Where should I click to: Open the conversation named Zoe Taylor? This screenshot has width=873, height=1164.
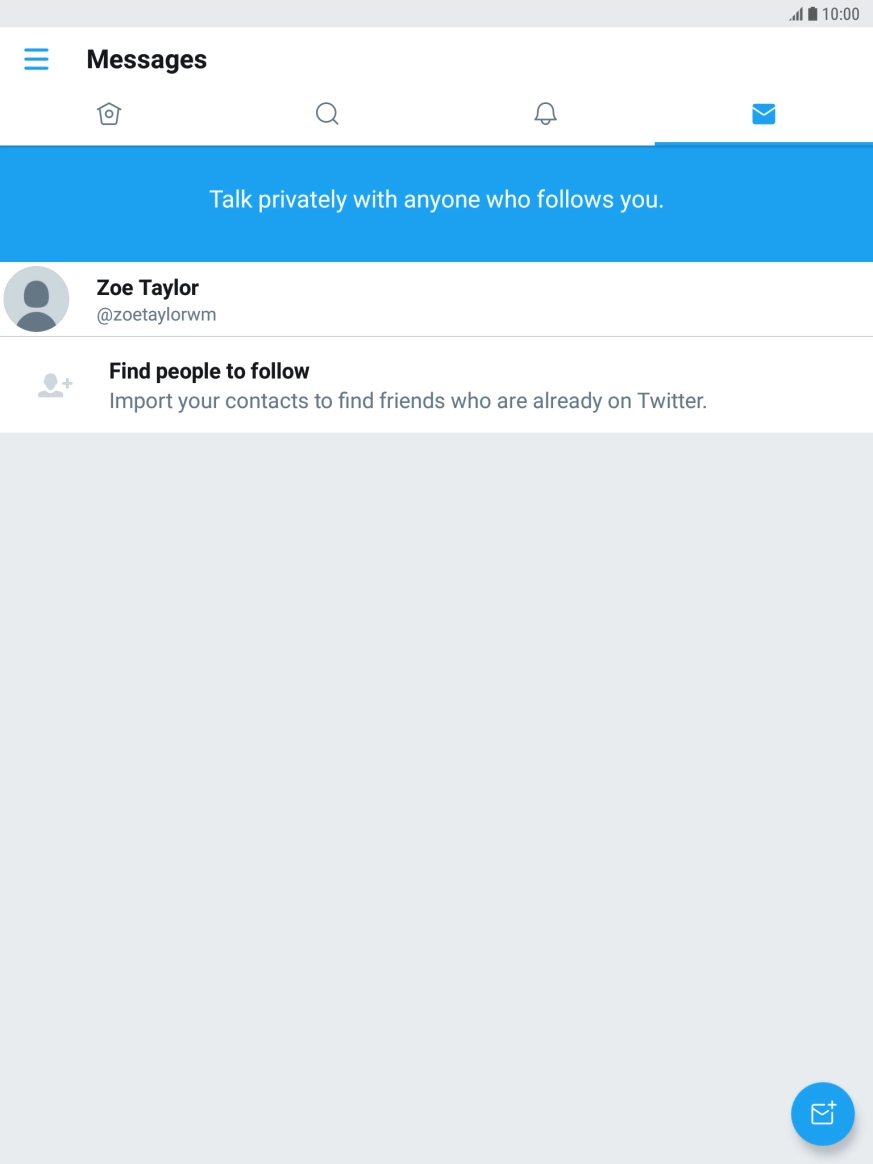(148, 288)
